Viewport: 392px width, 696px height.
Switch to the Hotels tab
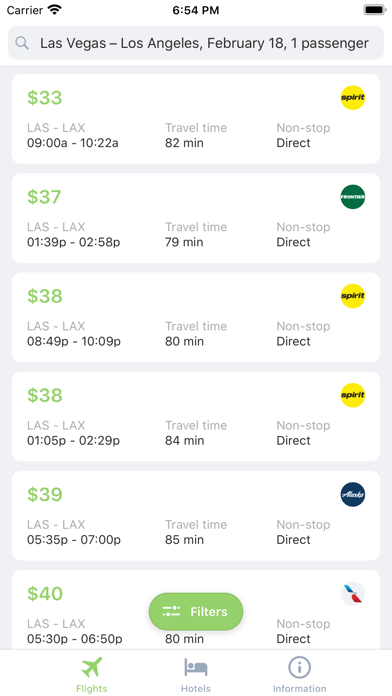click(196, 675)
